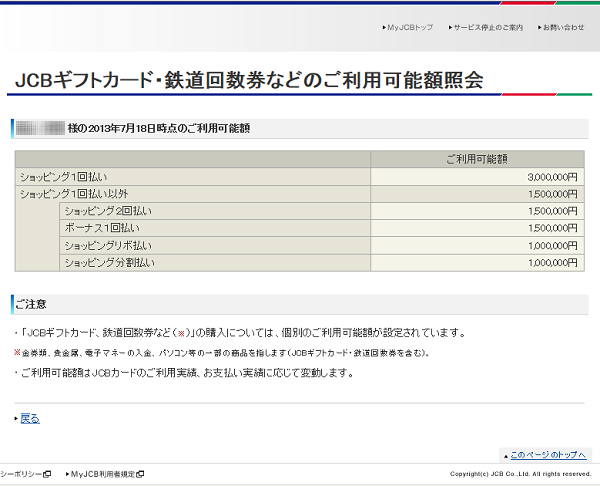The width and height of the screenshot is (600, 486).
Task: Open MyJCB利用者規定 footer link
Action: [x=103, y=474]
